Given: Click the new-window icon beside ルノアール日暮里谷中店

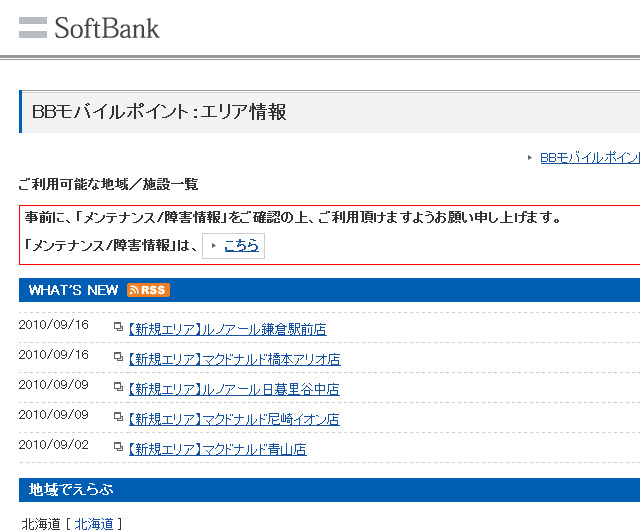Looking at the screenshot, I should 118,387.
